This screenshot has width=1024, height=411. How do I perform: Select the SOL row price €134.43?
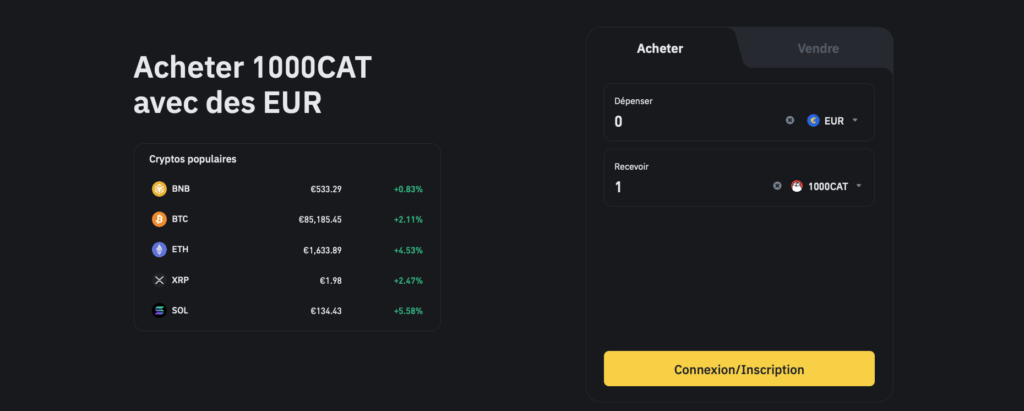(326, 311)
